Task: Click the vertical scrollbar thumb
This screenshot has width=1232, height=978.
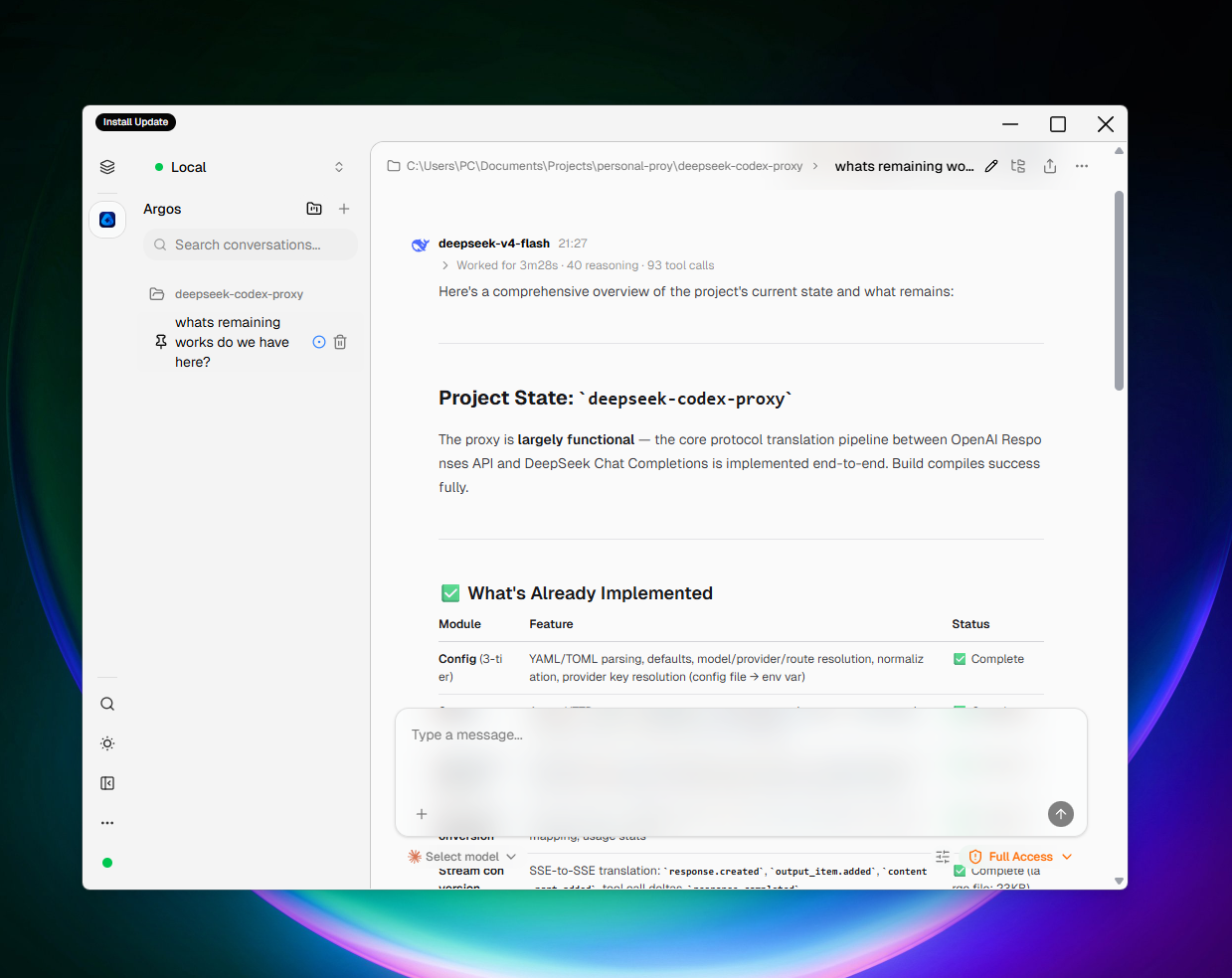Action: click(1119, 290)
